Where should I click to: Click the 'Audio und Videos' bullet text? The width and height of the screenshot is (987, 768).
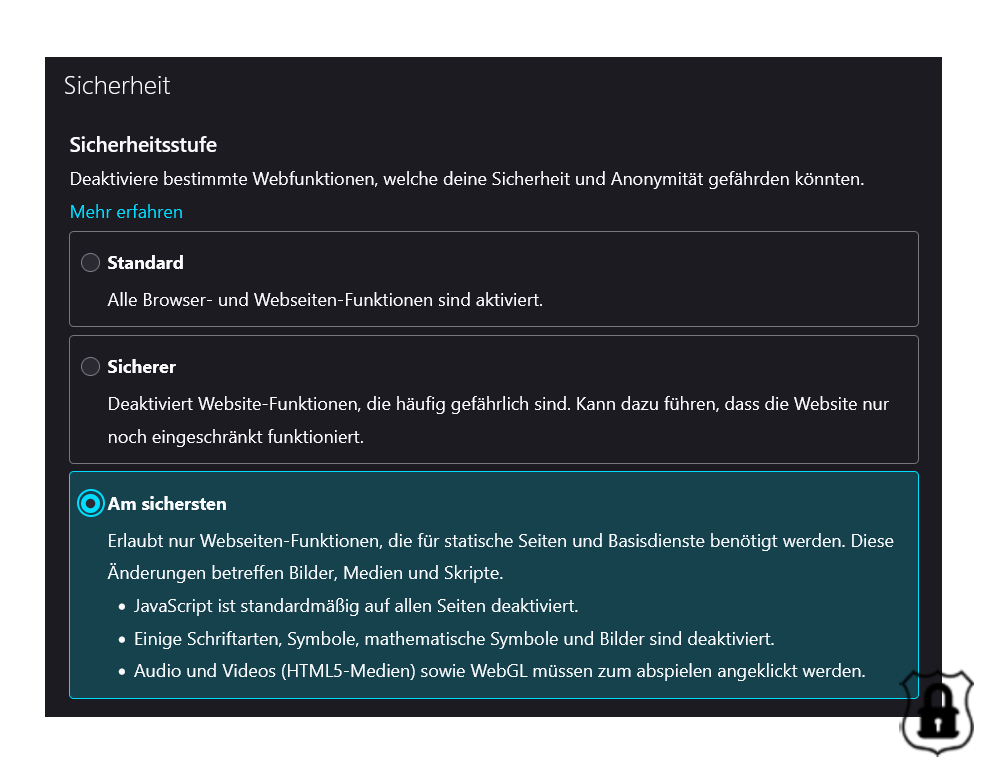click(500, 671)
